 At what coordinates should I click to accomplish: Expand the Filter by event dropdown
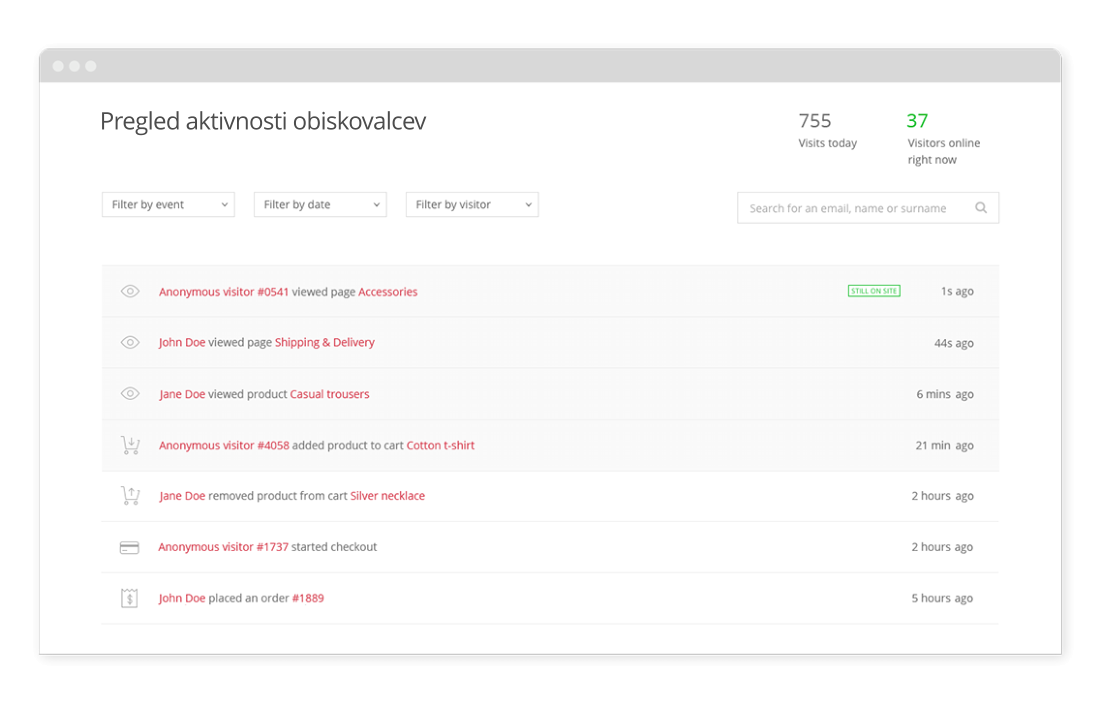[x=168, y=205]
